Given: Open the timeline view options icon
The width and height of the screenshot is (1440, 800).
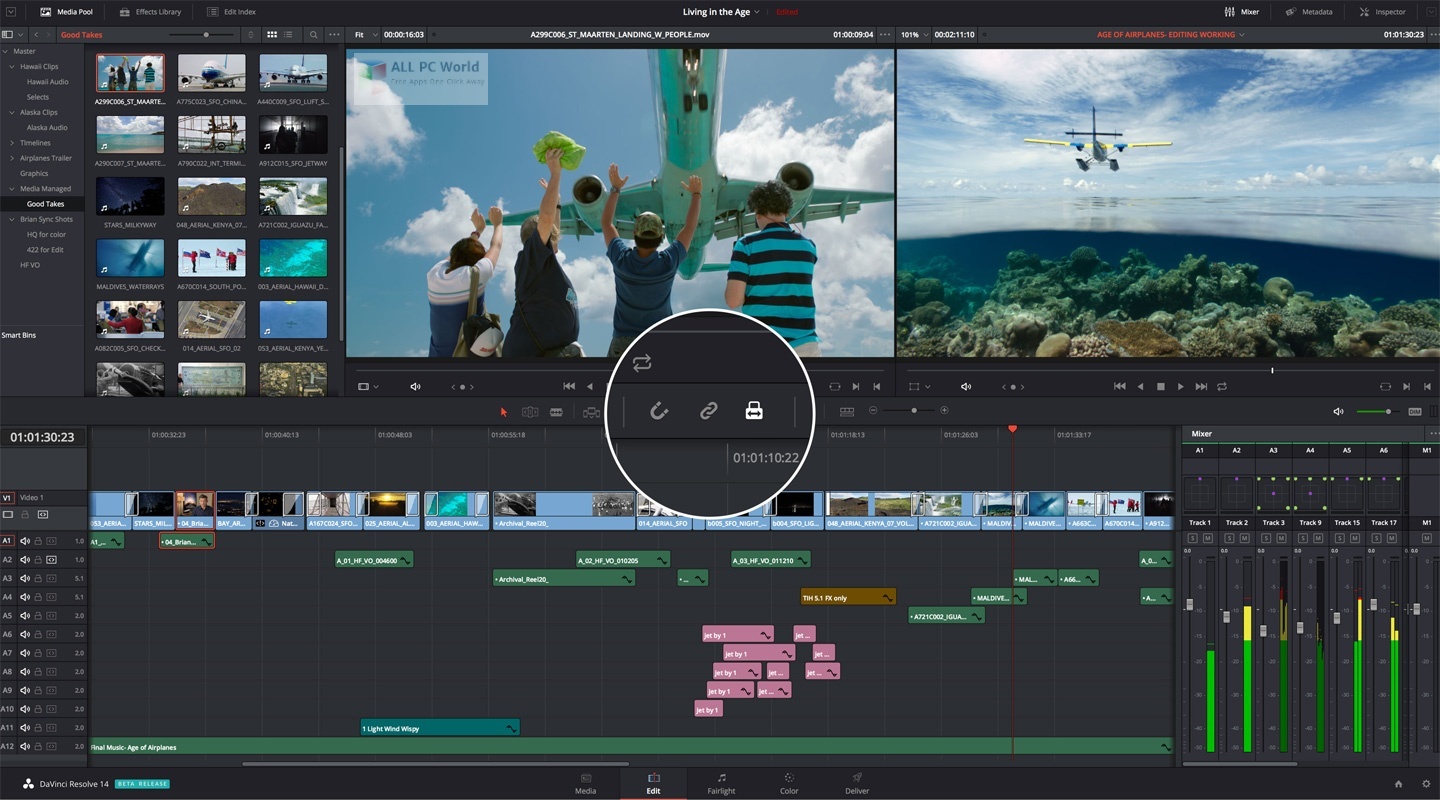Looking at the screenshot, I should point(847,411).
